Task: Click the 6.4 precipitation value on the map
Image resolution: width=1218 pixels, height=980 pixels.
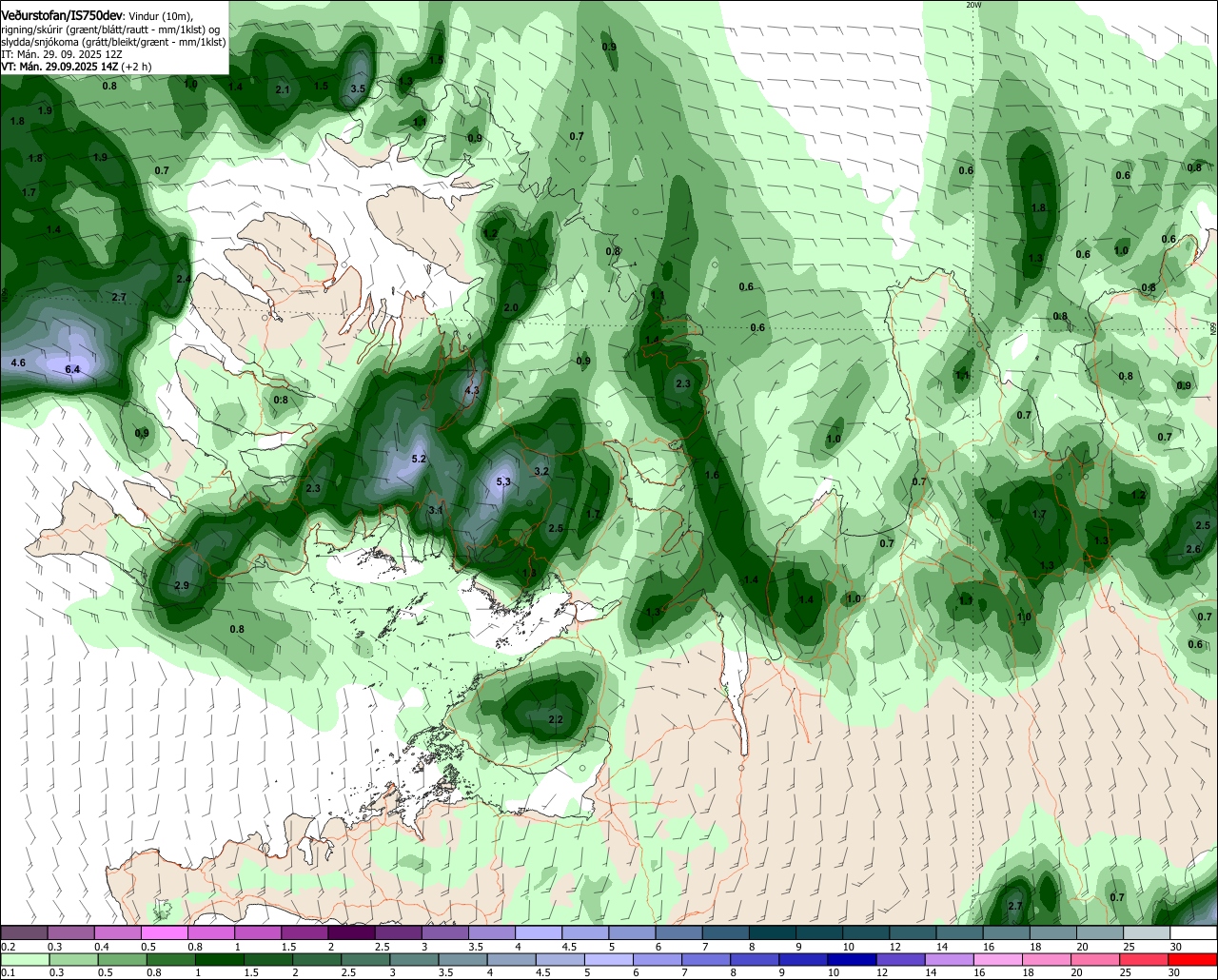Action: (72, 369)
